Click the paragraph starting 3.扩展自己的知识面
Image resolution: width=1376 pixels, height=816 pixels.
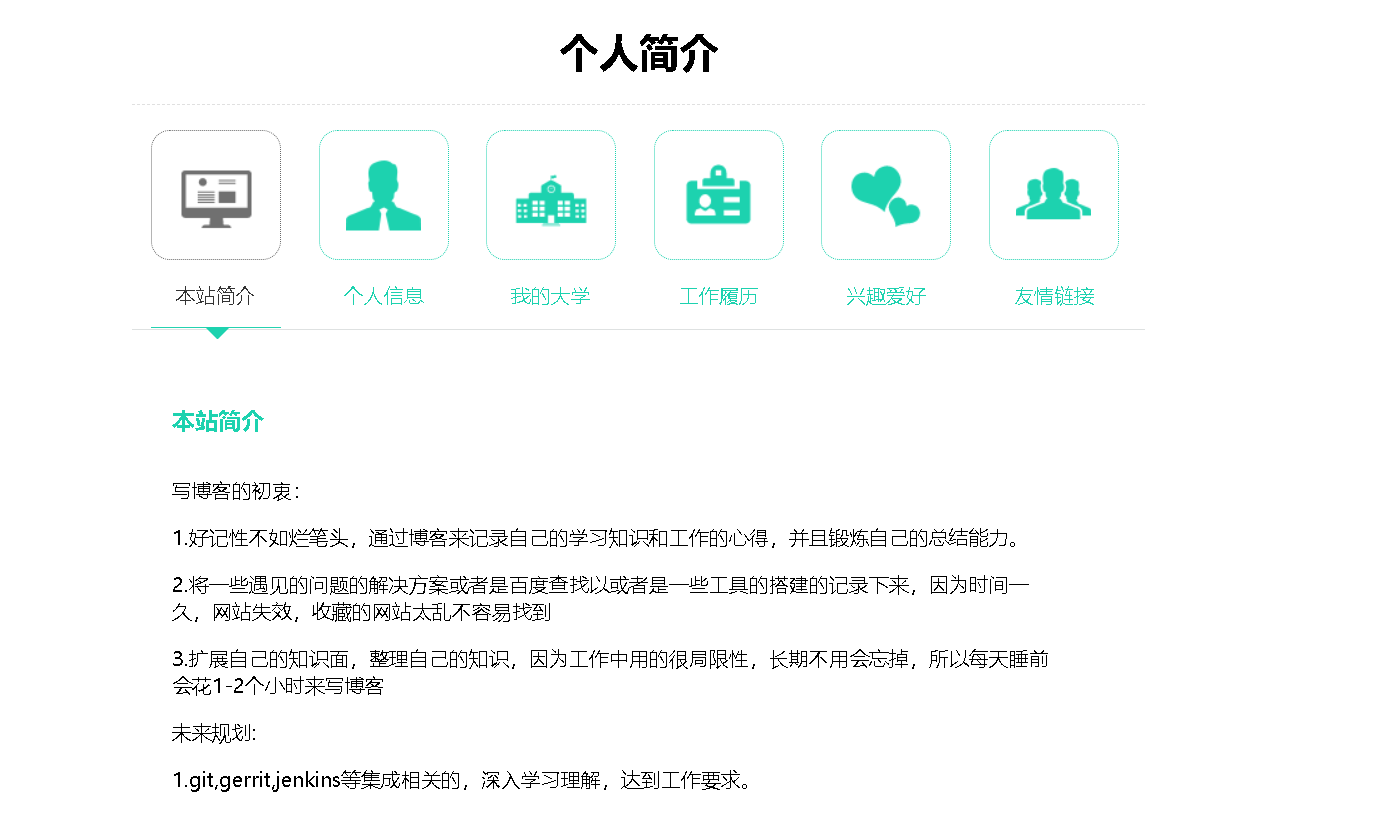tap(610, 673)
